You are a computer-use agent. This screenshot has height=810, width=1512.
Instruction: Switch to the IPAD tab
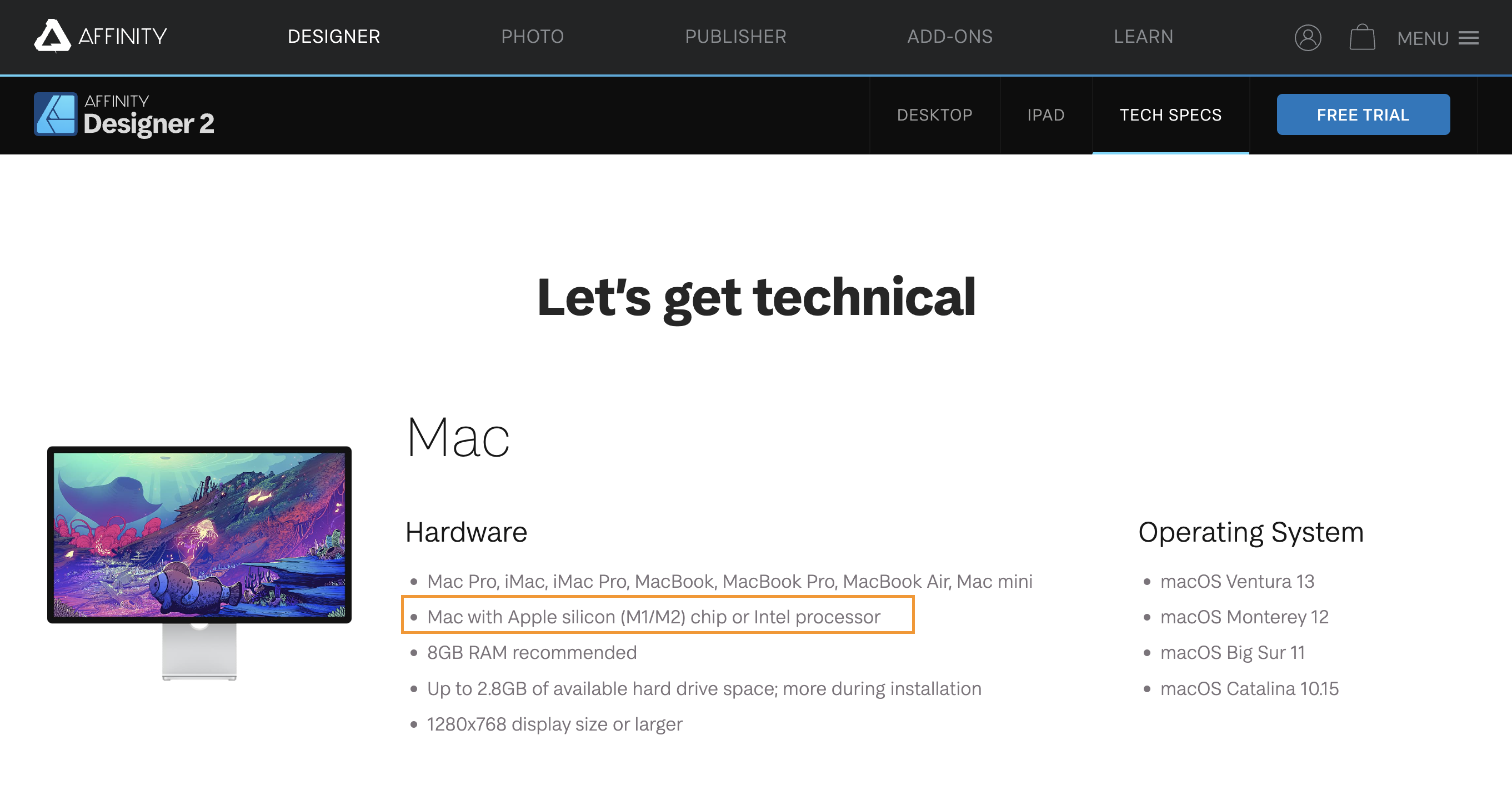point(1045,115)
